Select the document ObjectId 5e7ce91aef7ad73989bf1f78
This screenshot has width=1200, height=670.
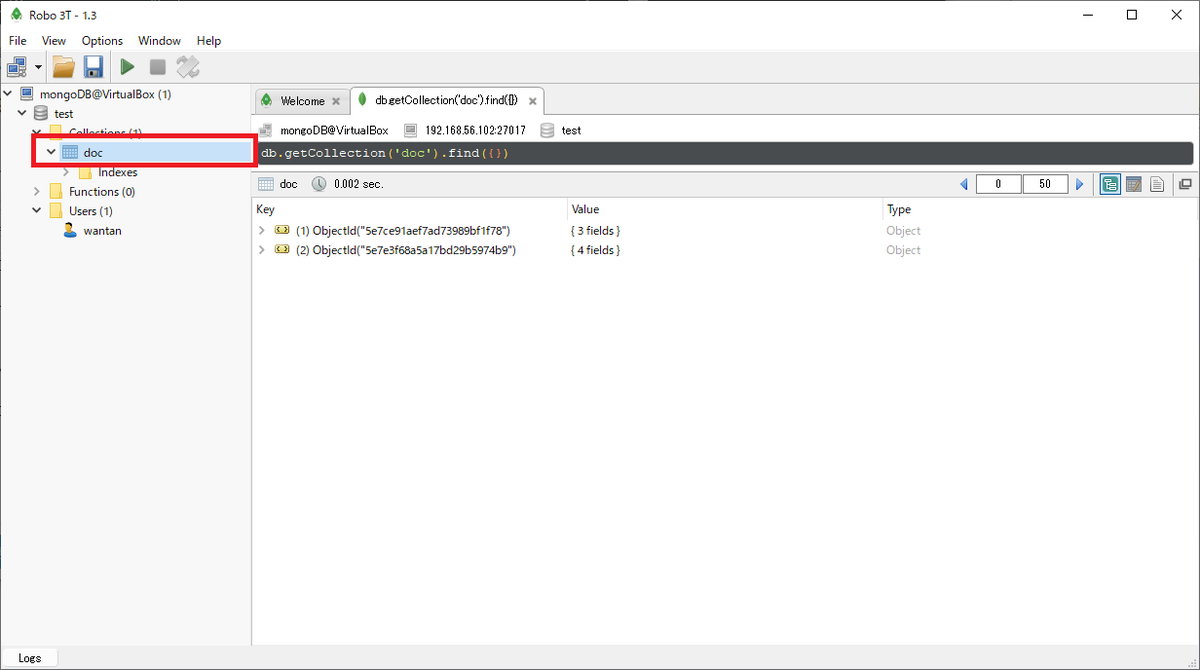403,231
